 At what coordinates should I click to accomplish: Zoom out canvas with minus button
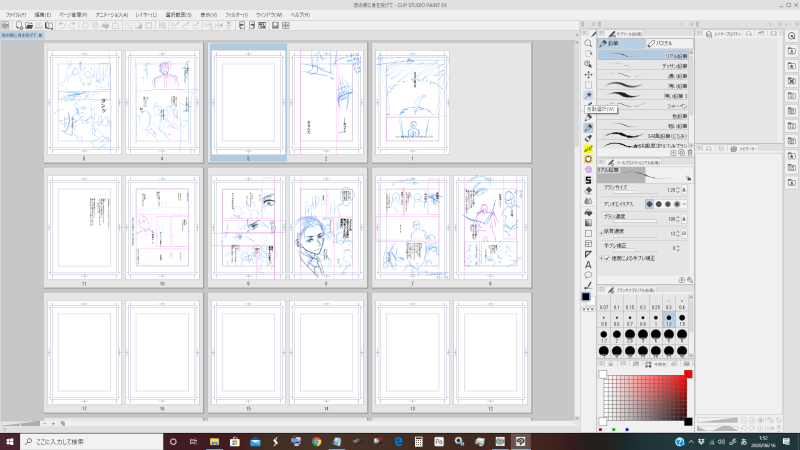click(45, 423)
